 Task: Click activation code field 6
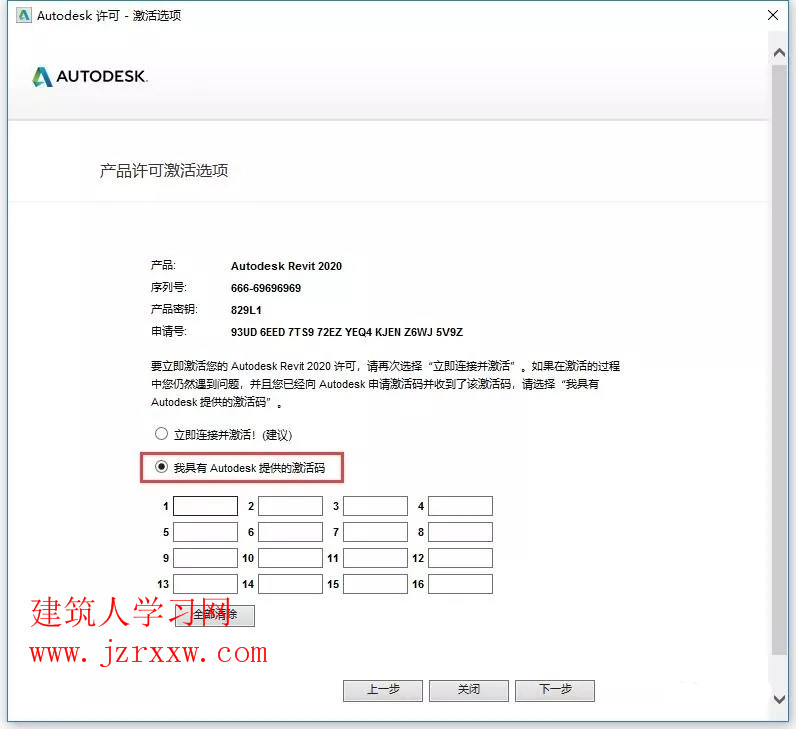pyautogui.click(x=290, y=532)
